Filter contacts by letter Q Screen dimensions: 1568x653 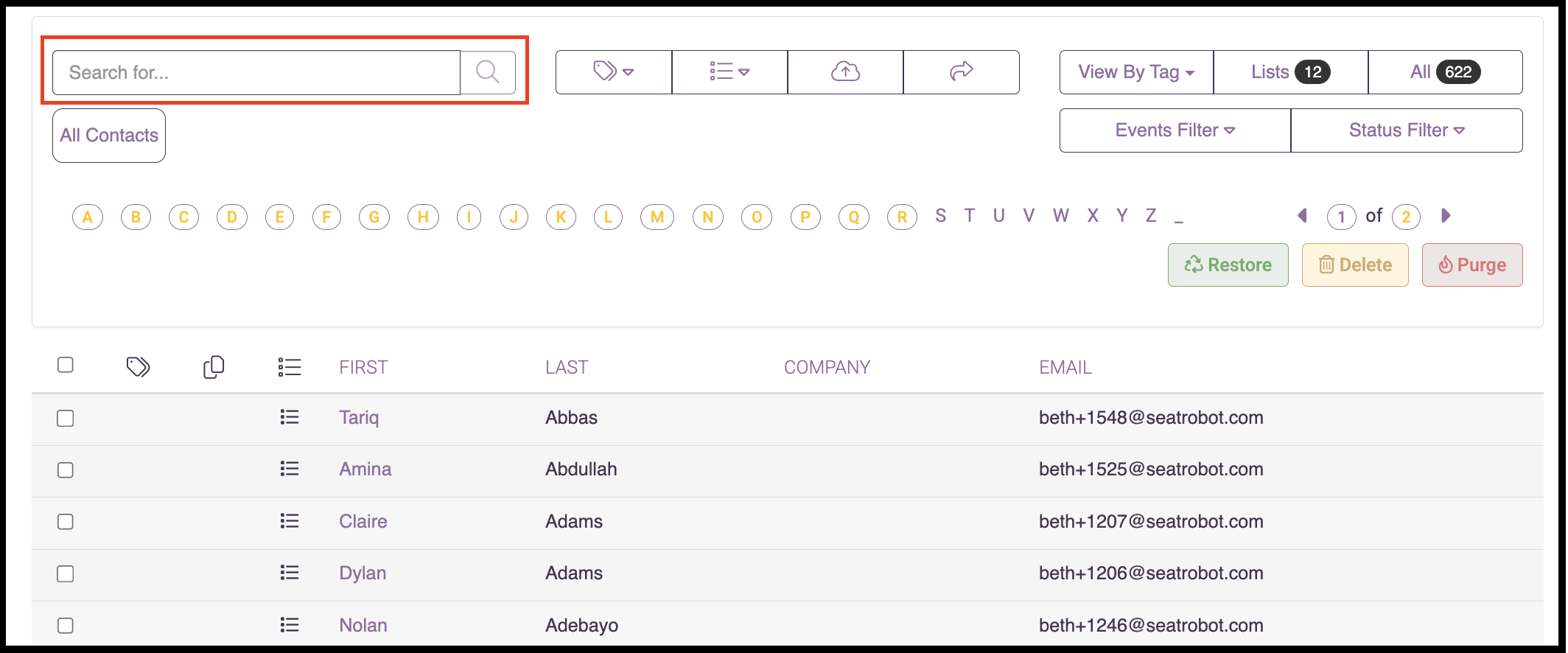(x=854, y=217)
